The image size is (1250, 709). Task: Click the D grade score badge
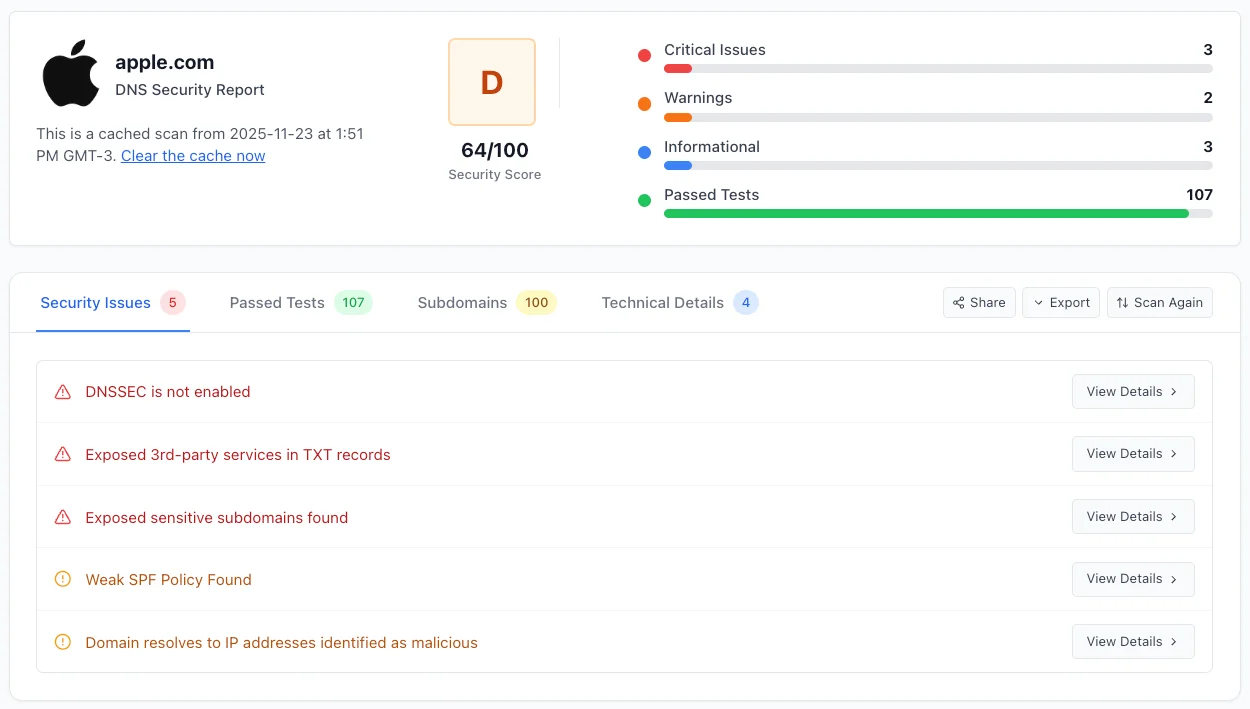point(492,82)
